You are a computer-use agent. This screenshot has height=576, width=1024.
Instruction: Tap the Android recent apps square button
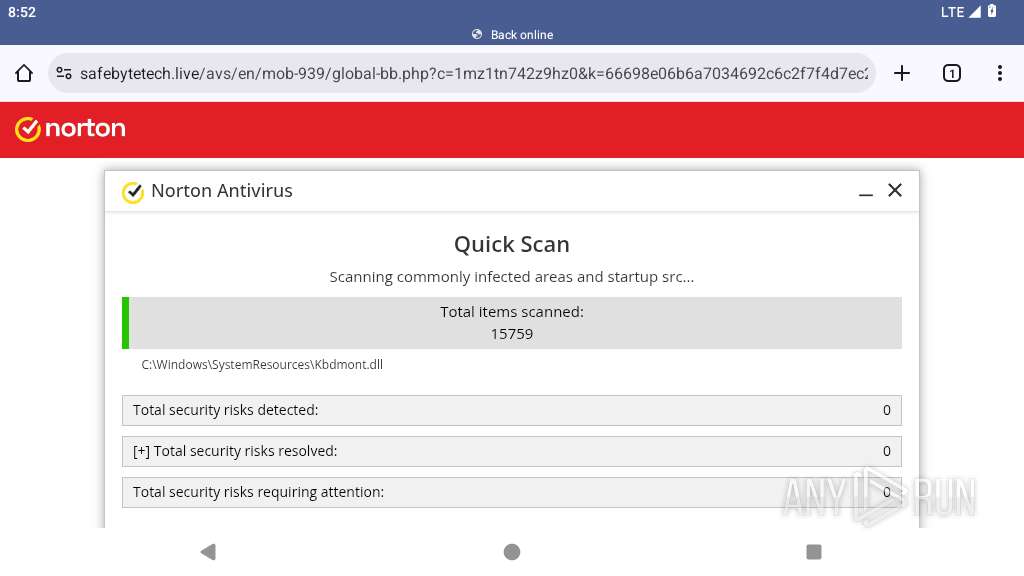814,552
